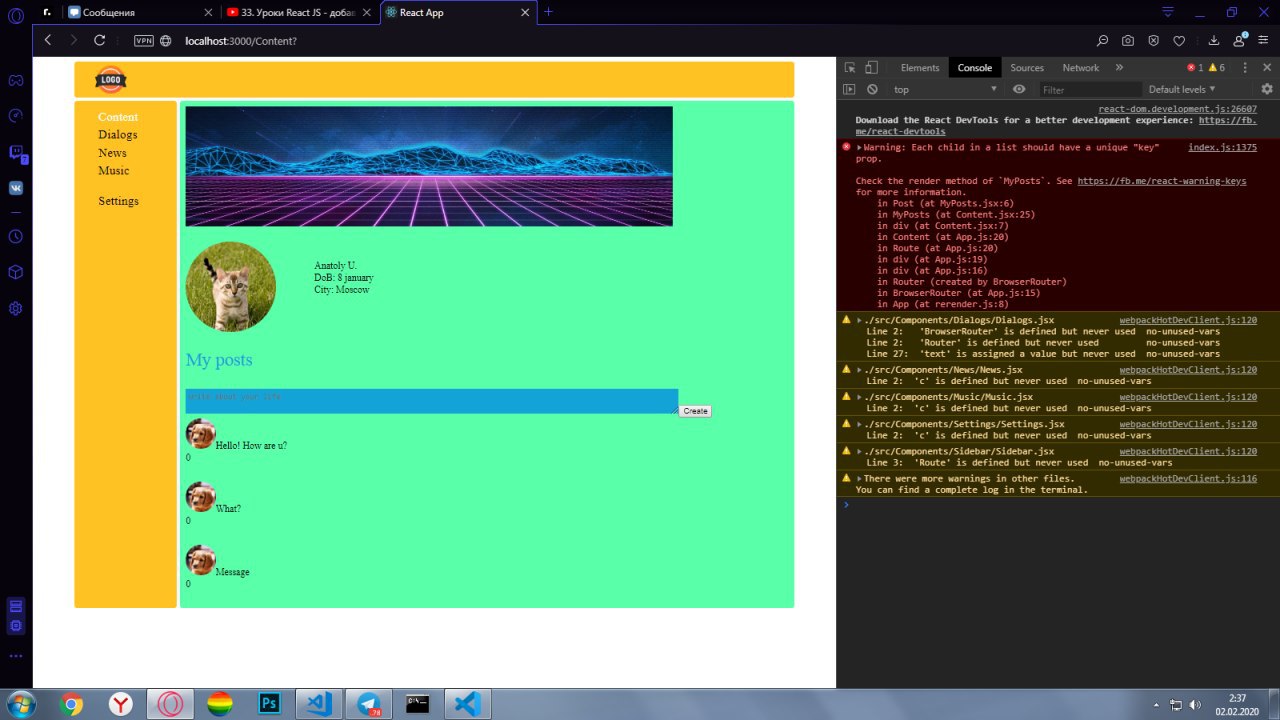
Task: Click the react-warning-keys link in console
Action: click(1162, 181)
